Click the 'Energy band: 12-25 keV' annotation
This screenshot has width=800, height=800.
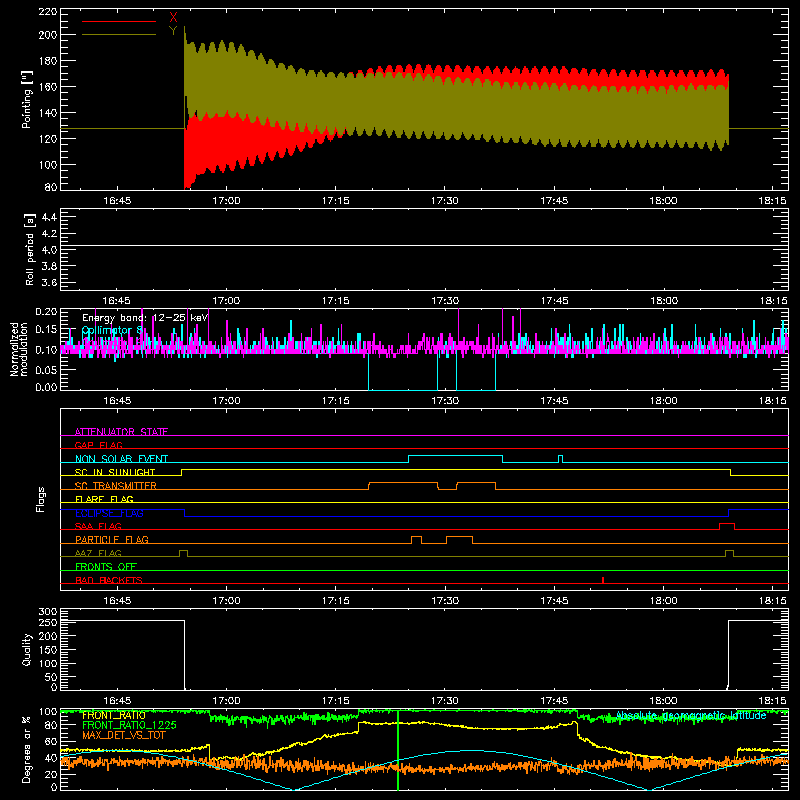point(145,318)
